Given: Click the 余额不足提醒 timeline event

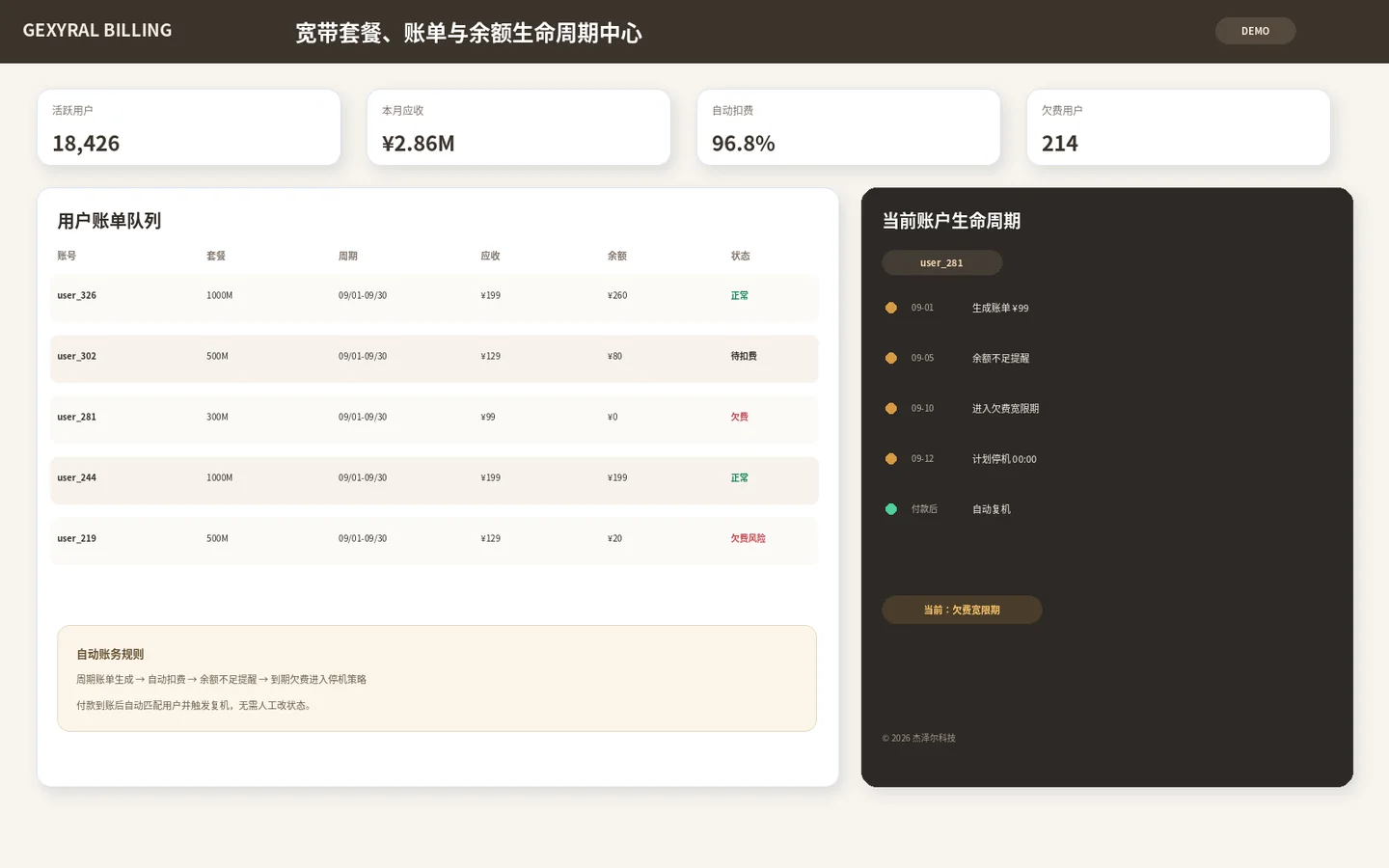Looking at the screenshot, I should pos(1000,358).
